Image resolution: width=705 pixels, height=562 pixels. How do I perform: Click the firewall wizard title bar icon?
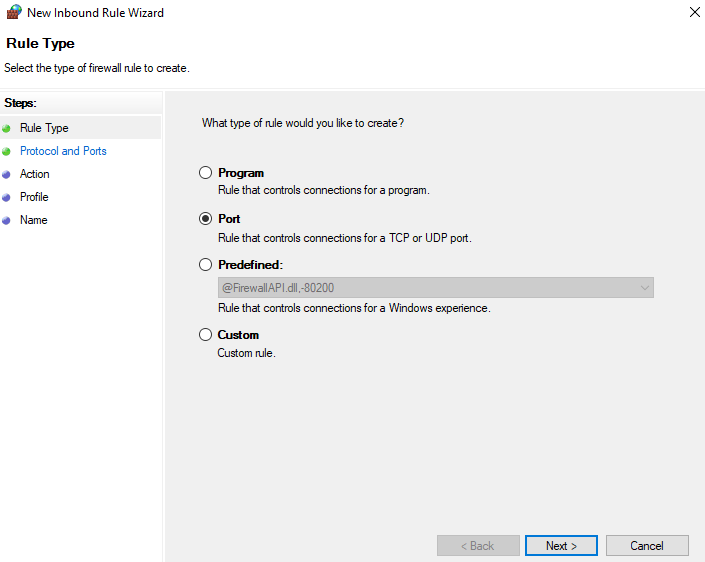[x=13, y=13]
